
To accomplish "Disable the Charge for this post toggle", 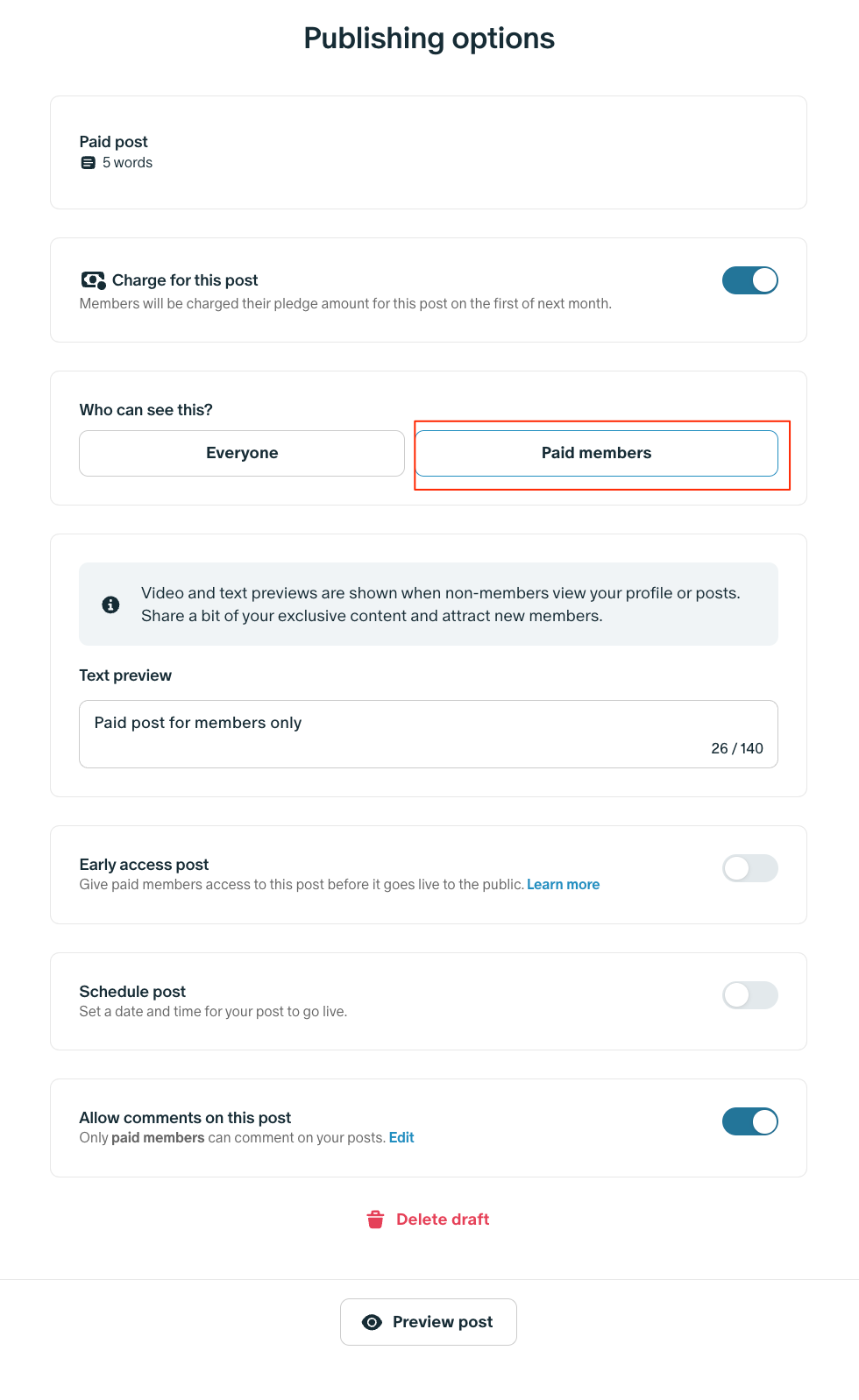I will click(x=749, y=280).
